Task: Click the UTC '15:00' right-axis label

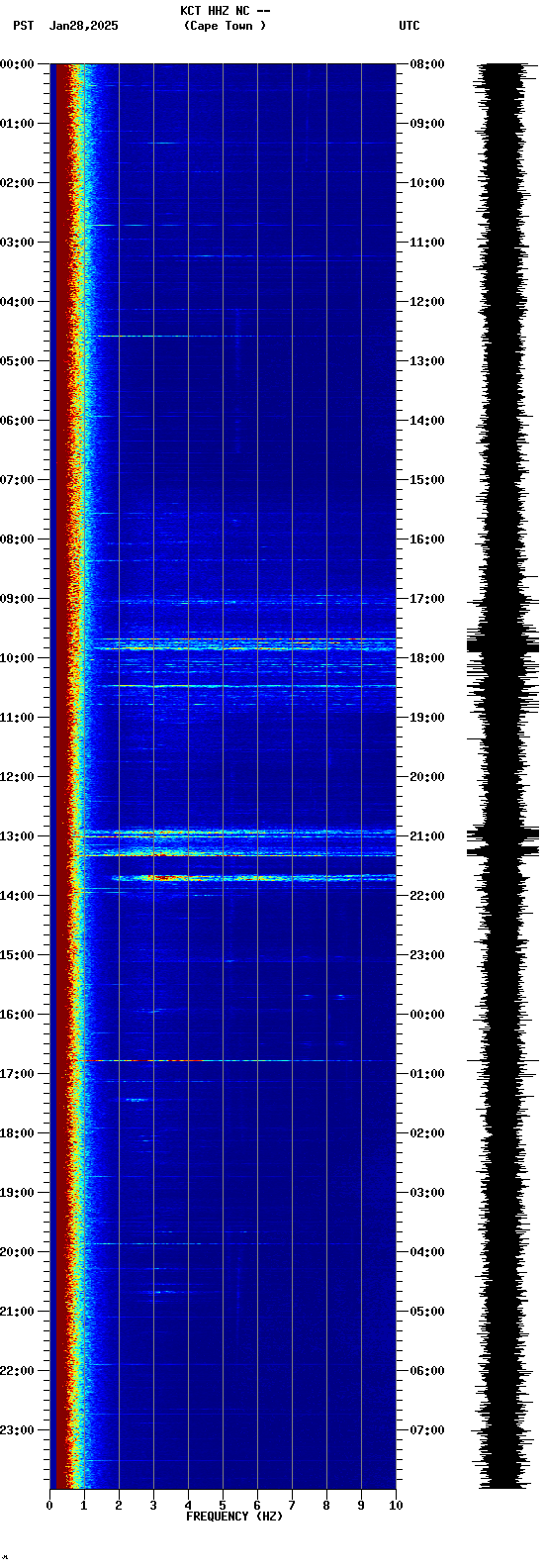Action: pyautogui.click(x=427, y=480)
